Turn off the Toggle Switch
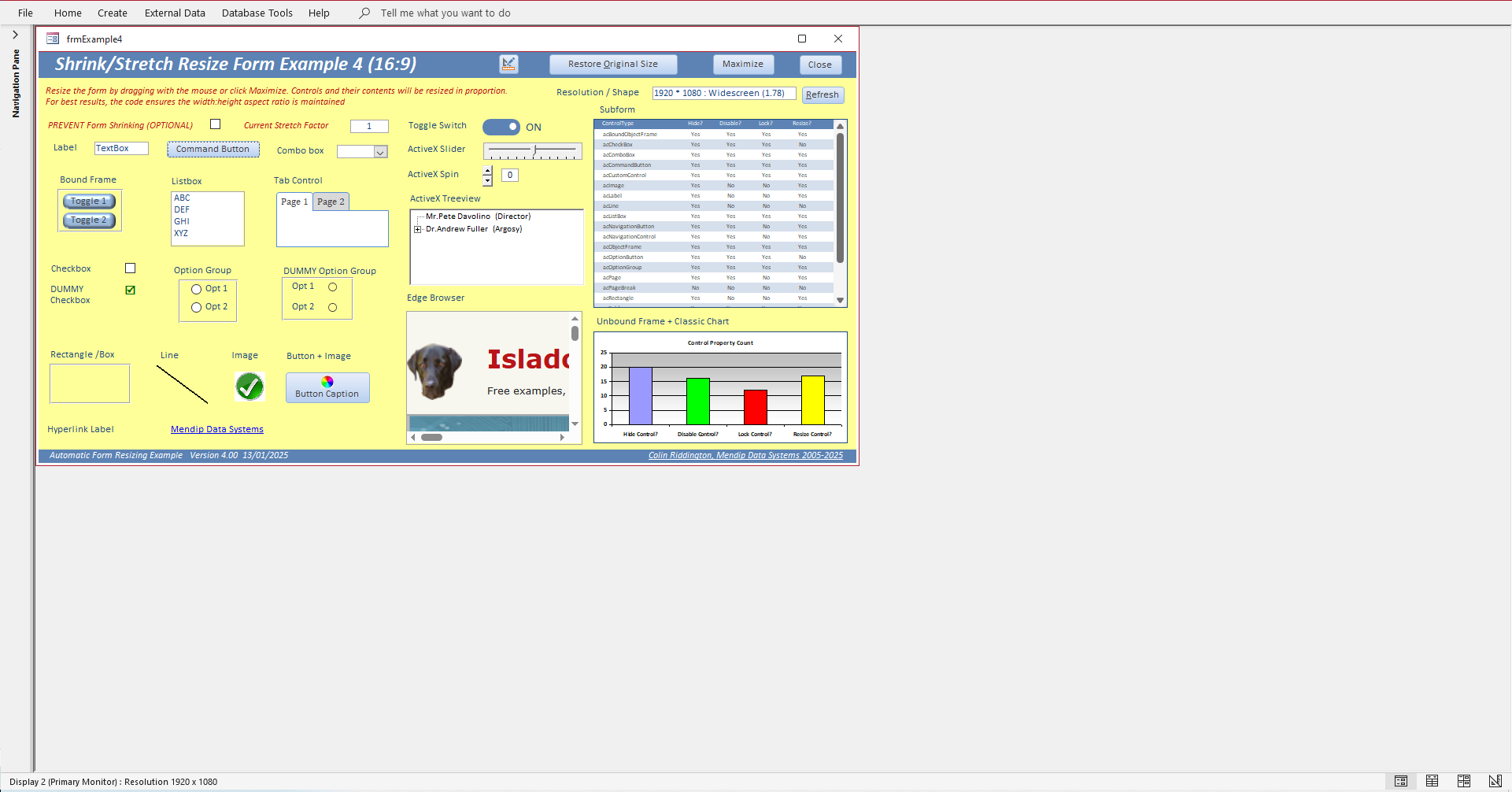This screenshot has height=792, width=1512. (x=501, y=127)
